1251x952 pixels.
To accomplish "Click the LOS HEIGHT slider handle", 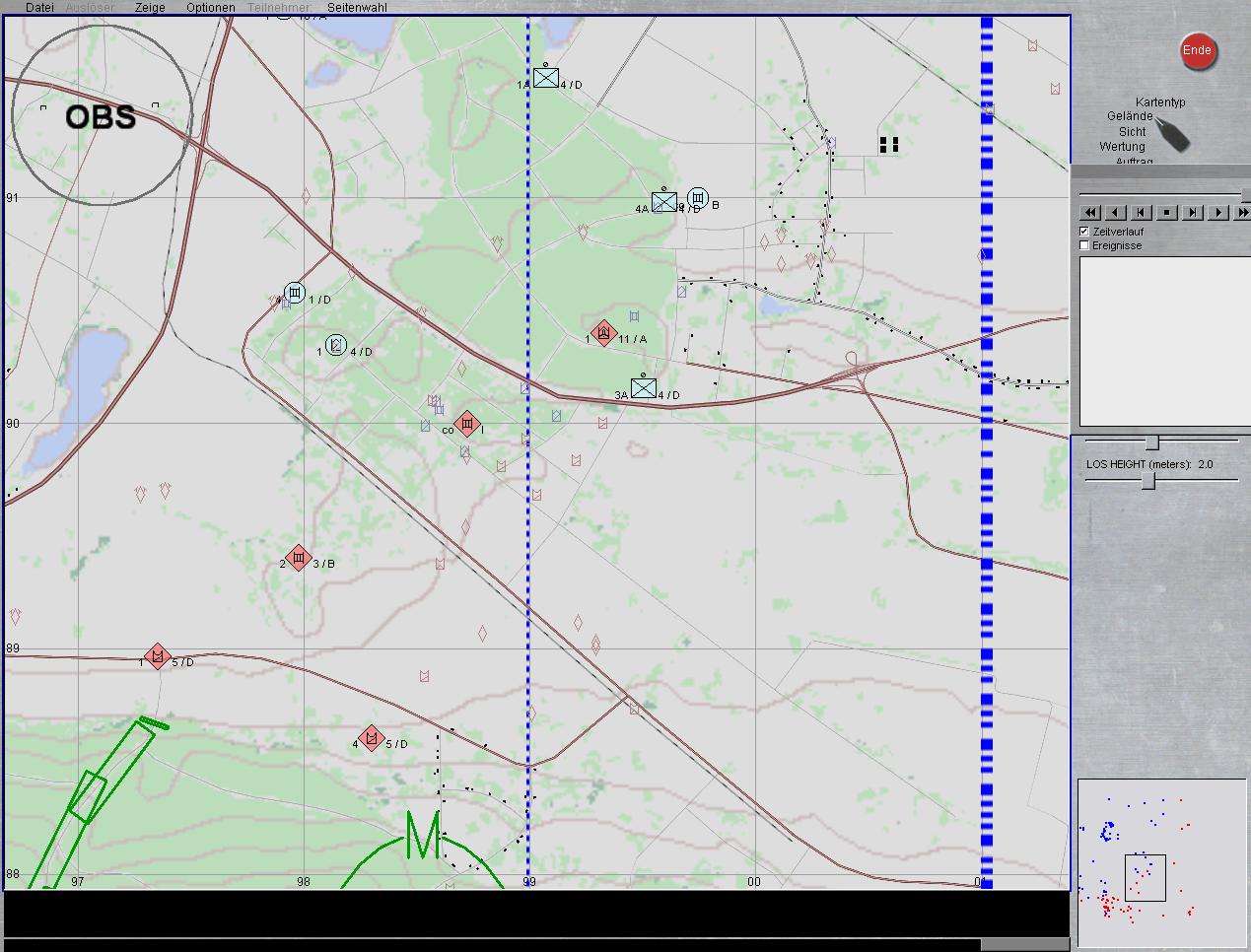I will coord(1147,481).
